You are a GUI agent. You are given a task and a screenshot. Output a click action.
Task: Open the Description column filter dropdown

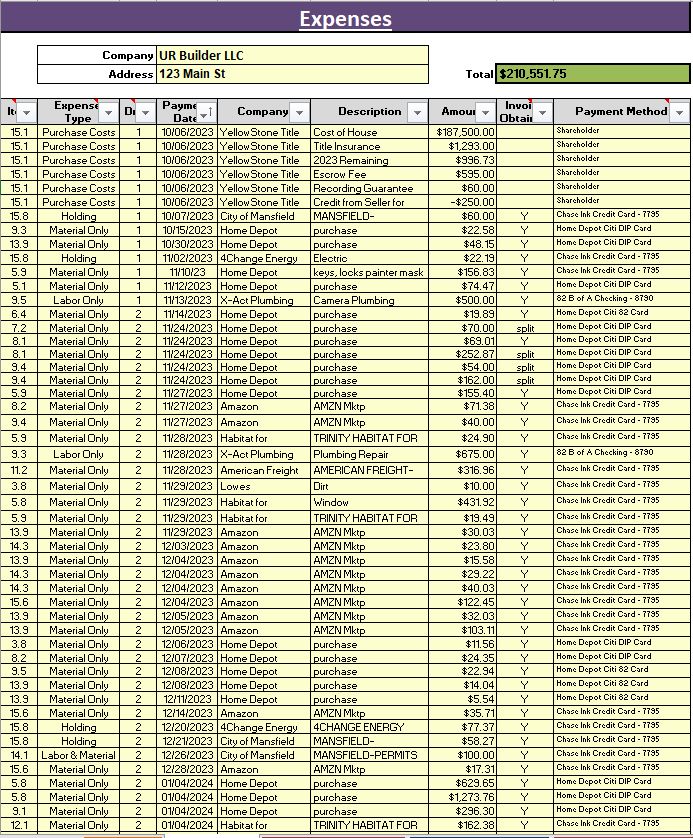pyautogui.click(x=417, y=113)
